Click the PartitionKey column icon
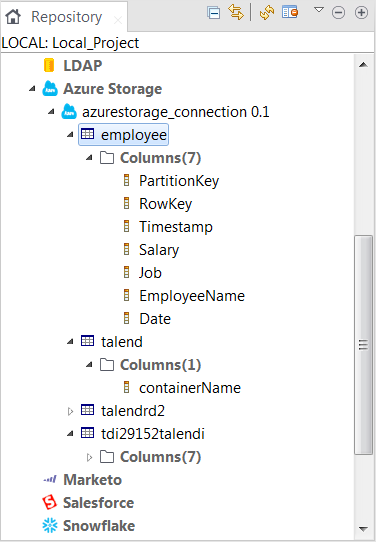This screenshot has height=542, width=376. pyautogui.click(x=126, y=180)
